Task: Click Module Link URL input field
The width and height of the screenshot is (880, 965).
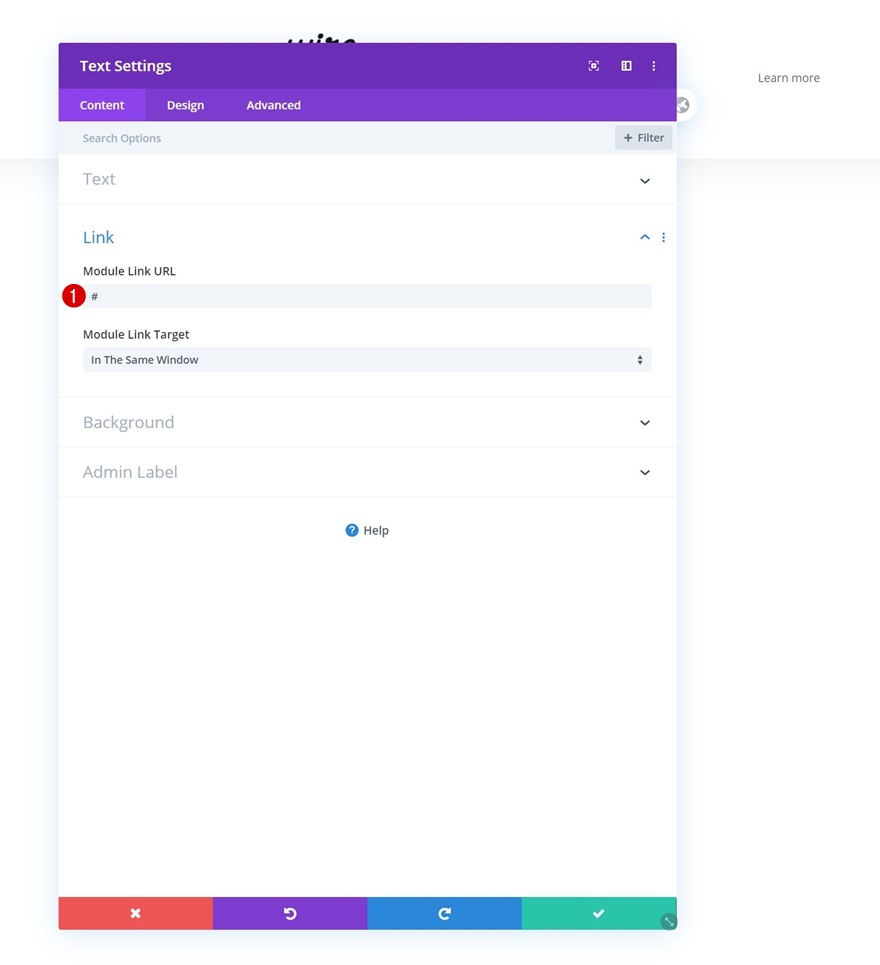Action: click(367, 297)
